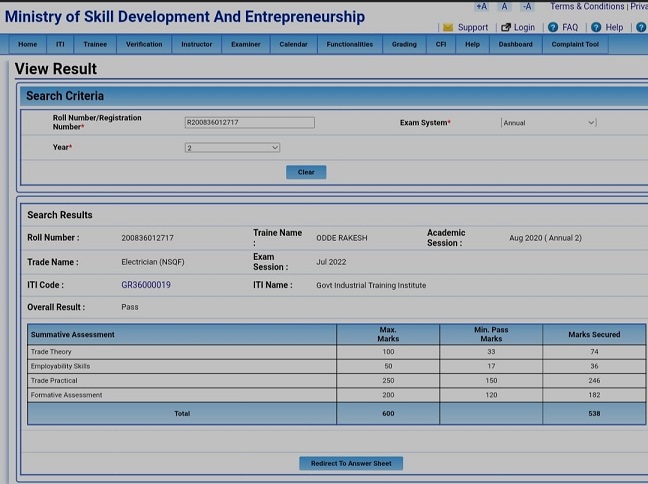
Task: Decrease font size with -A
Action: click(527, 7)
